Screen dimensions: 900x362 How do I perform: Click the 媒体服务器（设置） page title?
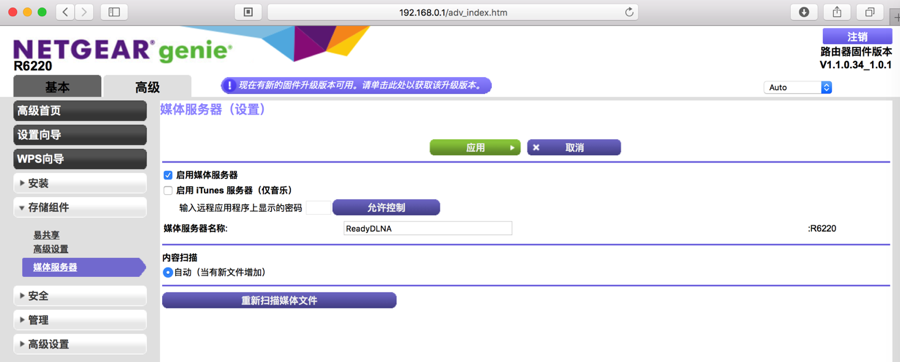click(212, 110)
